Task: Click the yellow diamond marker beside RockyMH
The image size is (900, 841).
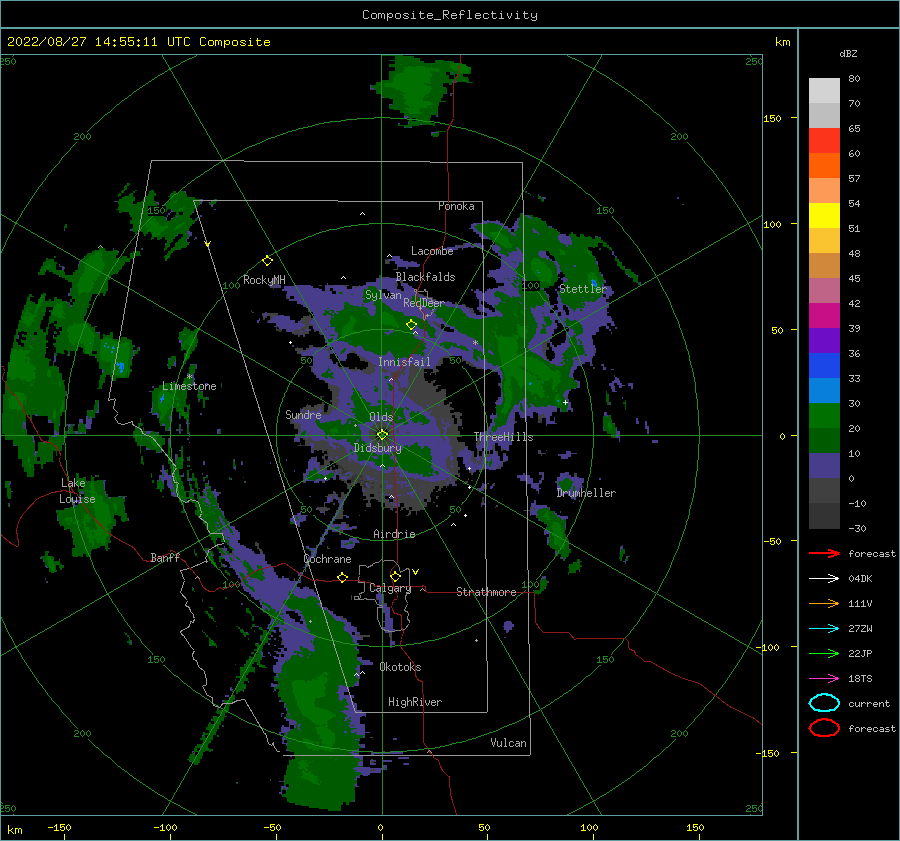Action: pos(267,261)
